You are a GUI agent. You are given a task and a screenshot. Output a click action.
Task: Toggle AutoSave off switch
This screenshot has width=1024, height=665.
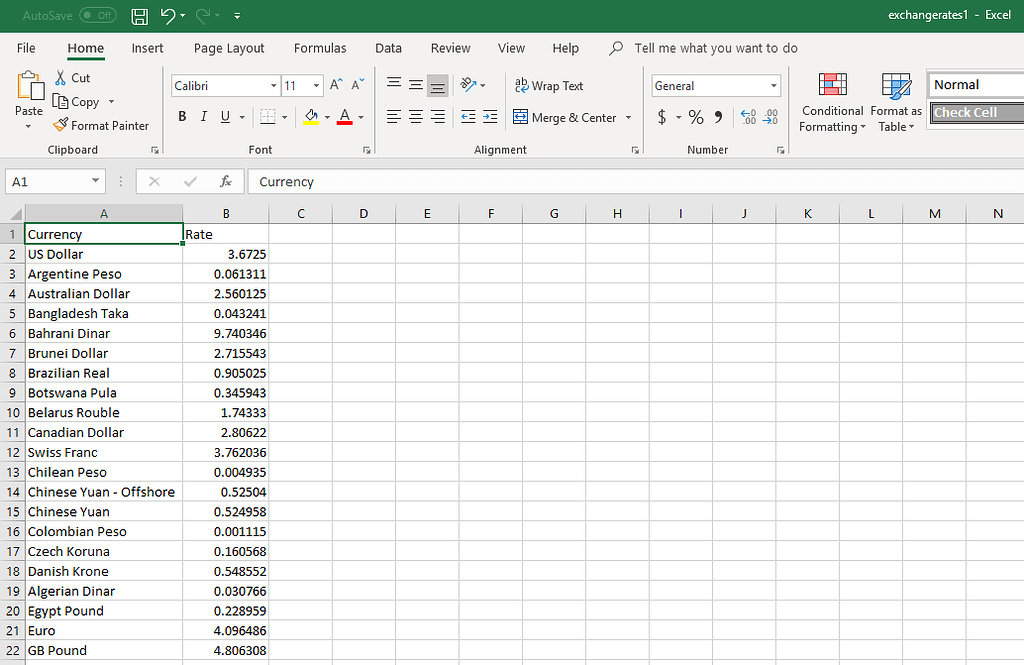pos(97,15)
